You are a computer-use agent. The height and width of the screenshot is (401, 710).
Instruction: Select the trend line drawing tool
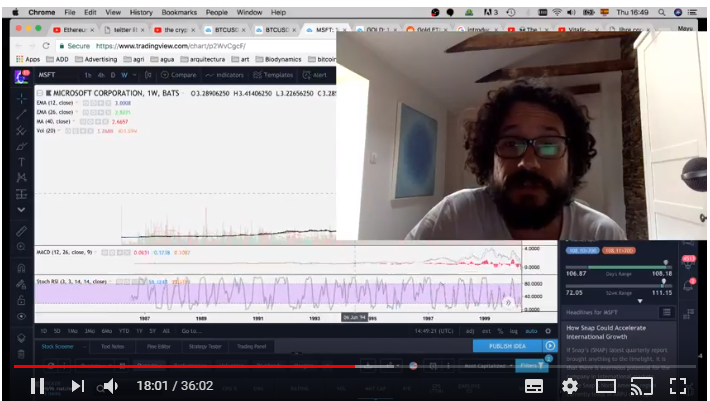[21, 115]
